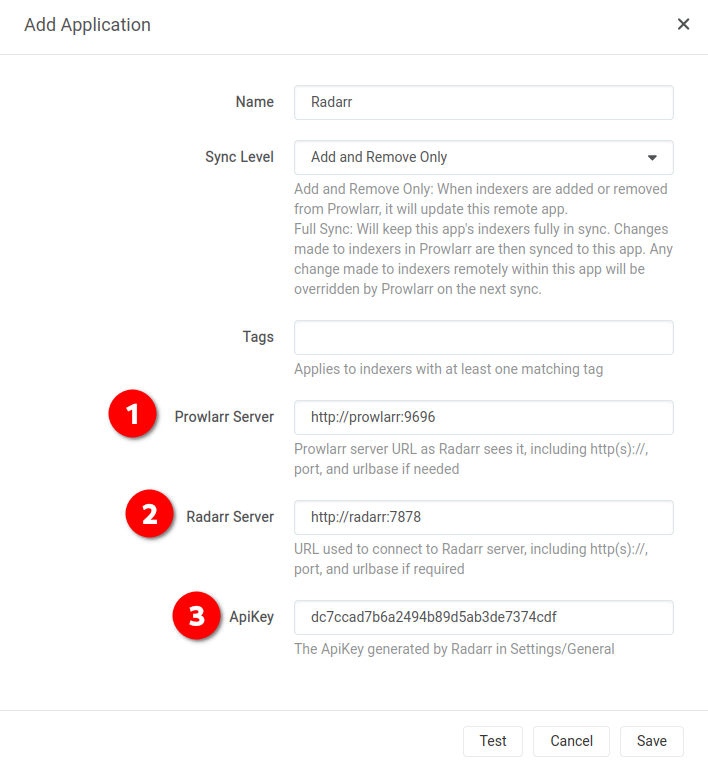Close the Add Application dialog
Image resolution: width=708 pixels, height=768 pixels.
[x=683, y=24]
